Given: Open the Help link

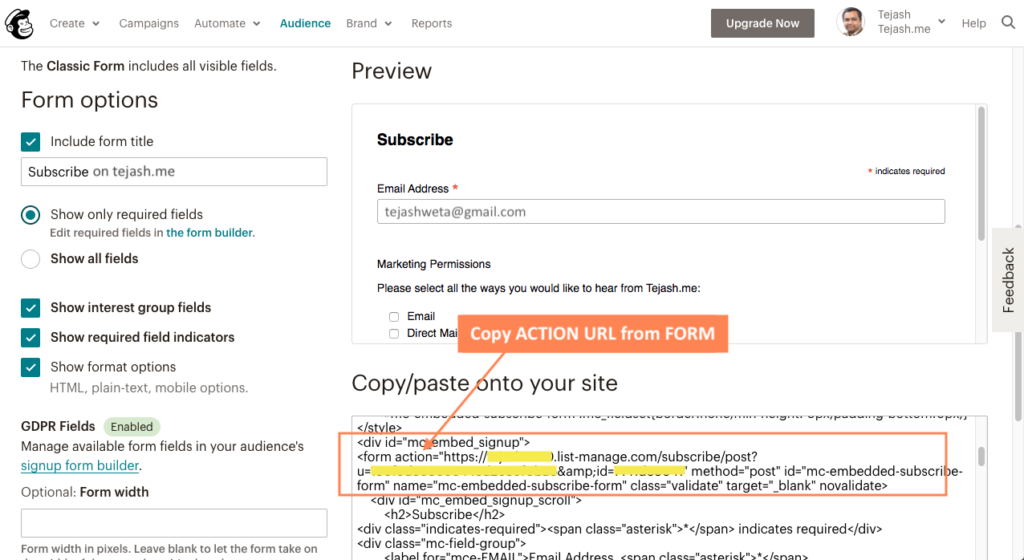Looking at the screenshot, I should pos(973,23).
